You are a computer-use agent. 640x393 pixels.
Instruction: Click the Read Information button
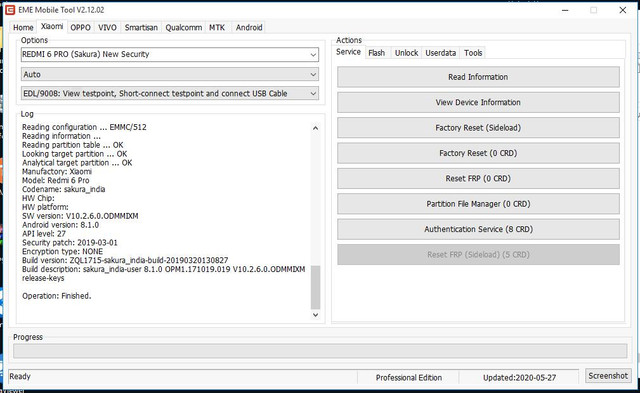click(478, 77)
